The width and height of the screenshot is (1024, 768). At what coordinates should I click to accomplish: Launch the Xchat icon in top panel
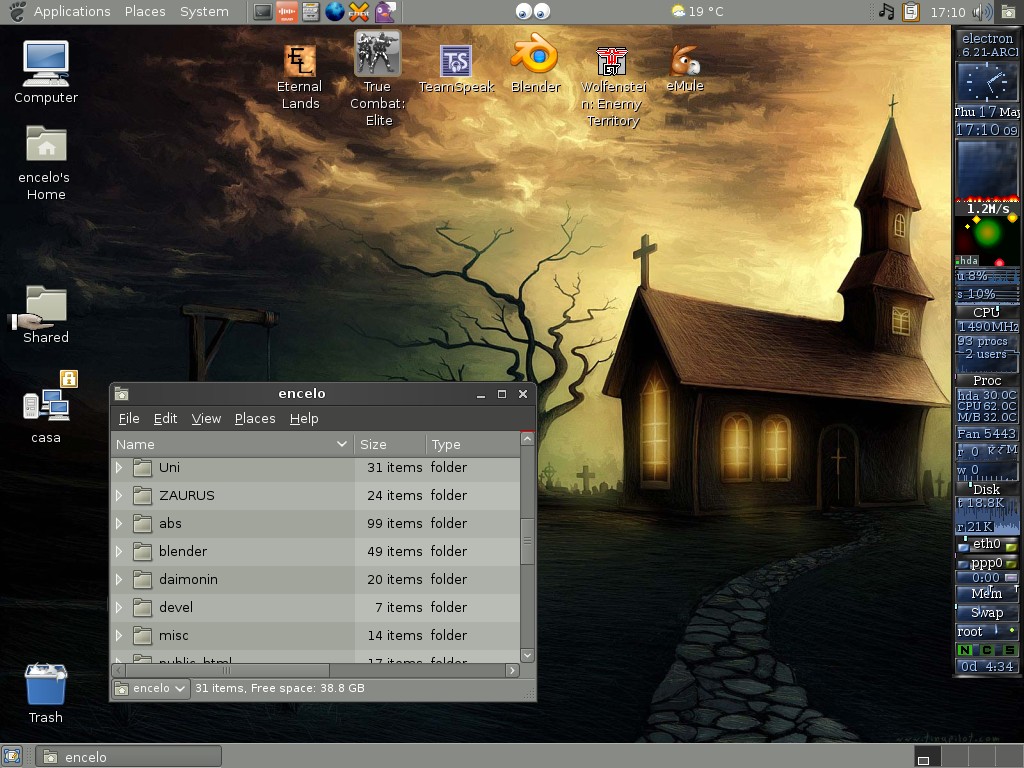(x=359, y=11)
